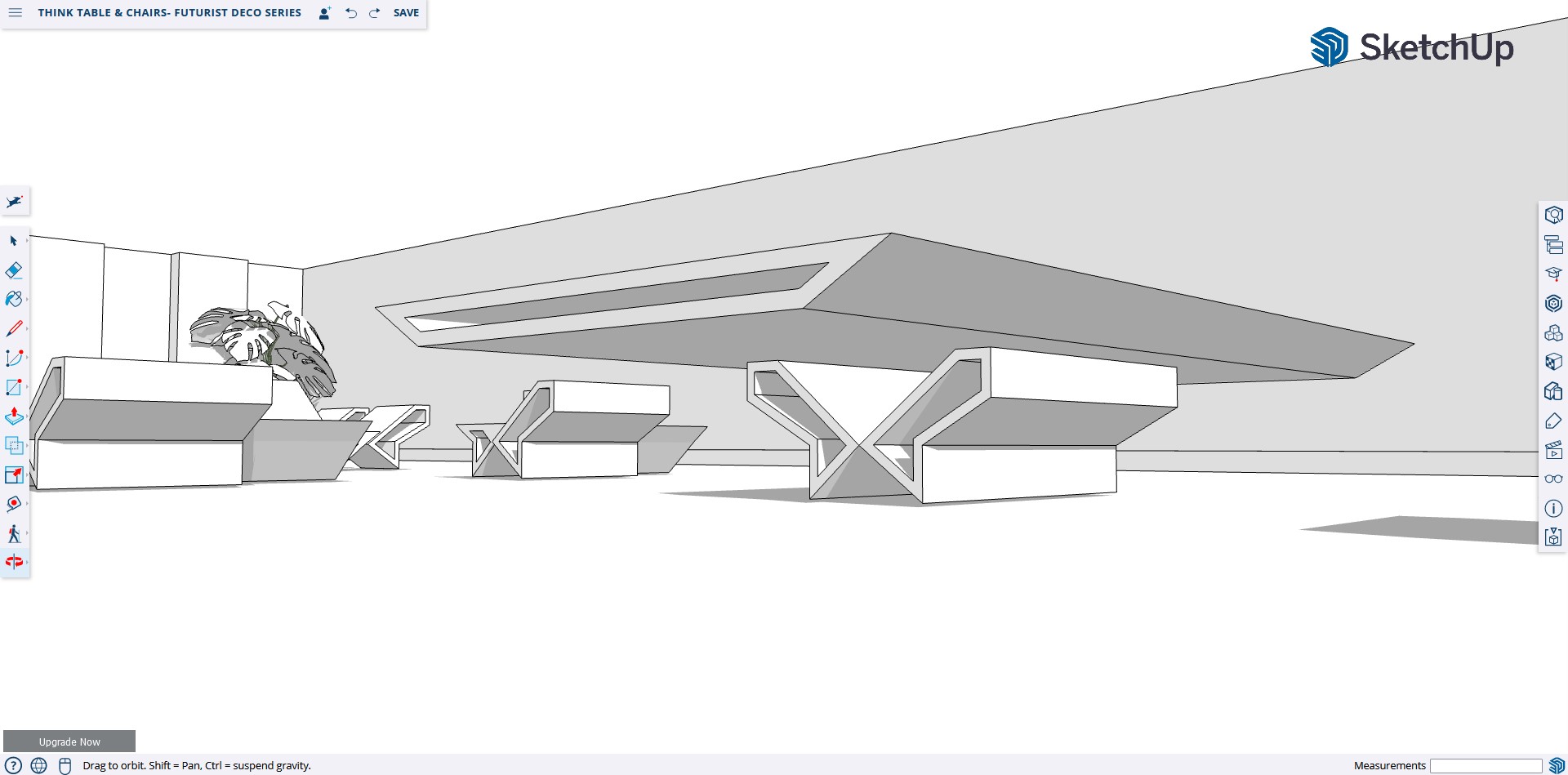Open the hamburger main menu

tap(16, 13)
